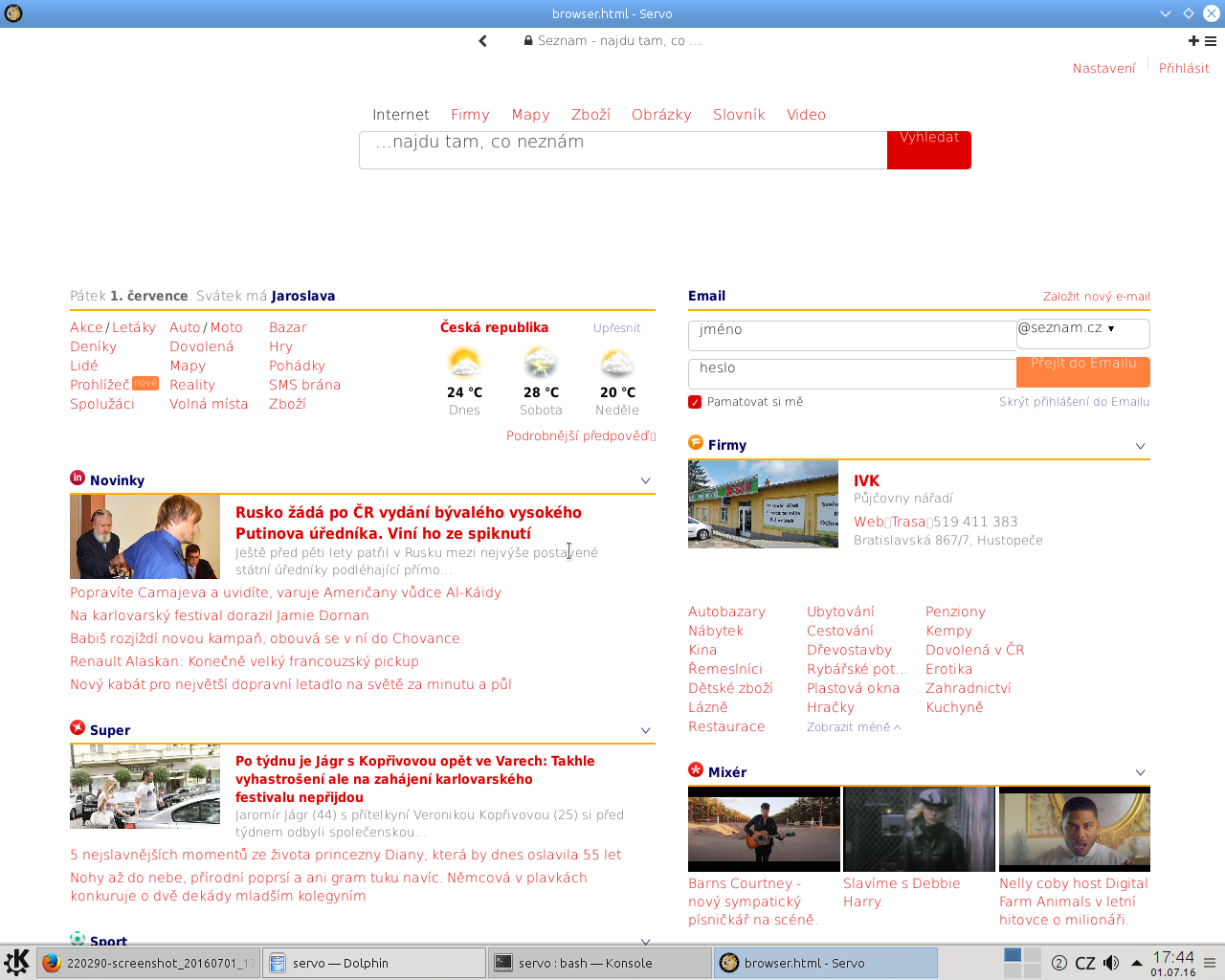This screenshot has width=1225, height=980.
Task: Select the Video search tab
Action: pyautogui.click(x=806, y=115)
